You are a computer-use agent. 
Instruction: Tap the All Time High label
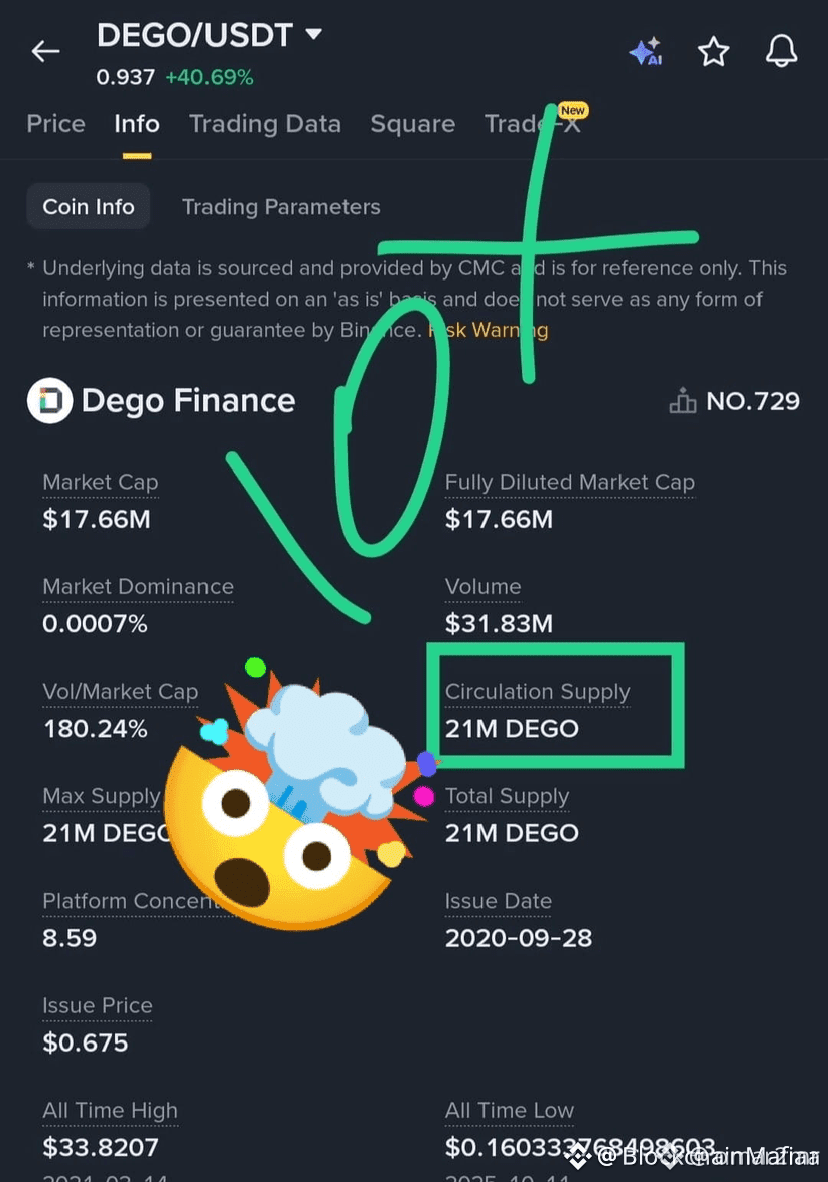click(x=110, y=1110)
